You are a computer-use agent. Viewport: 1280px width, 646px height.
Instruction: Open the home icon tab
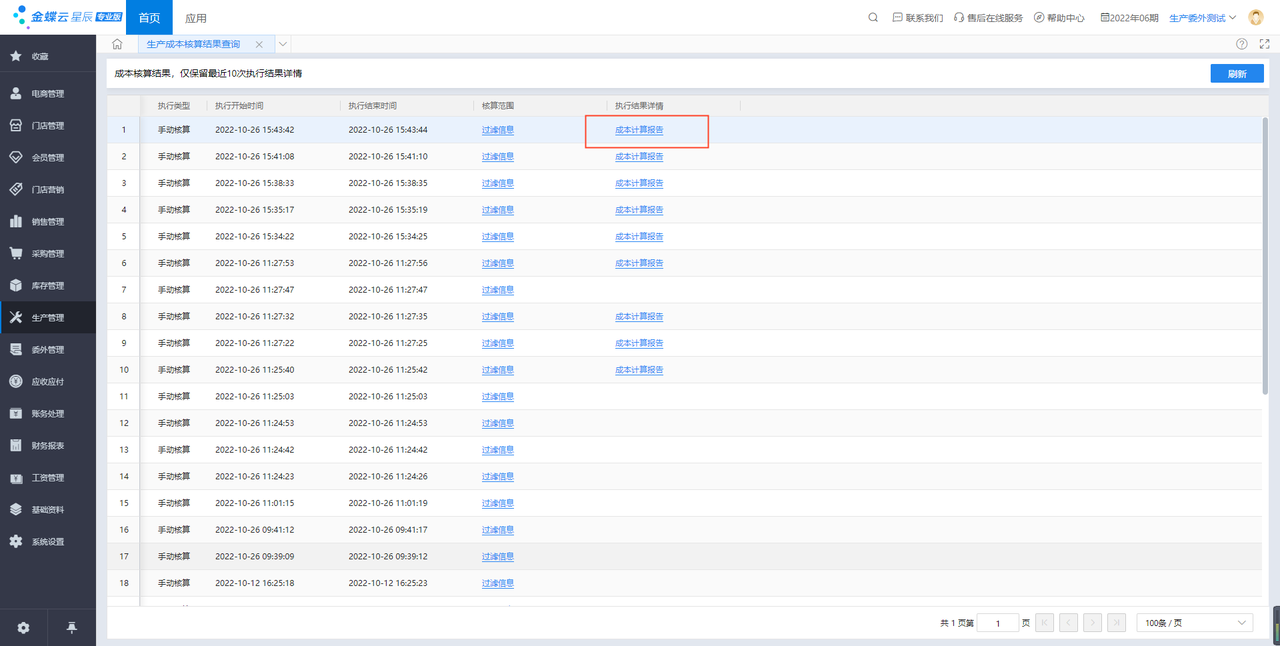click(118, 44)
